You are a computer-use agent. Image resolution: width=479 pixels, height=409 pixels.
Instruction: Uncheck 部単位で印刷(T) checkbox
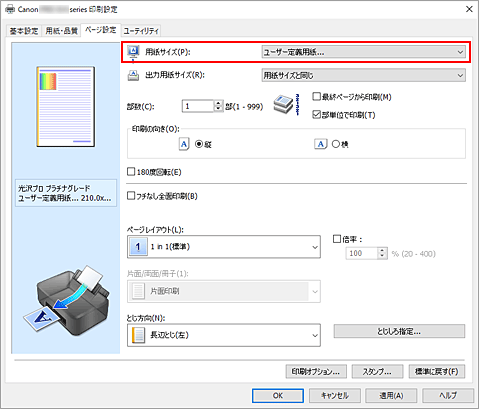[316, 115]
